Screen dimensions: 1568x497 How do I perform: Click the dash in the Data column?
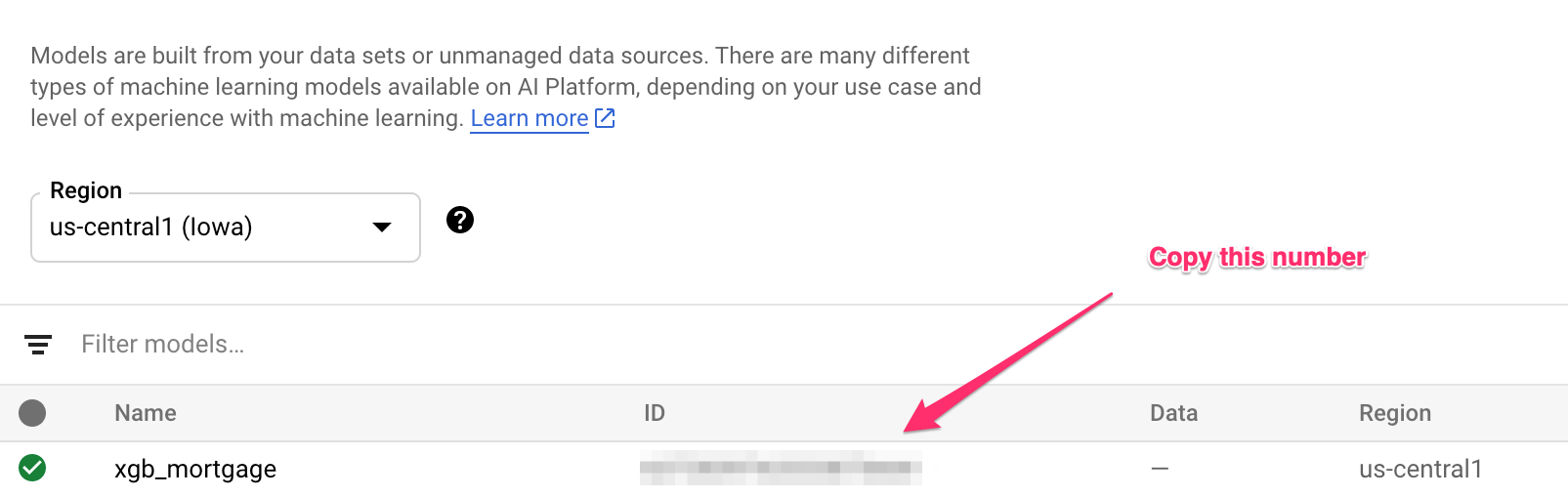(1160, 469)
